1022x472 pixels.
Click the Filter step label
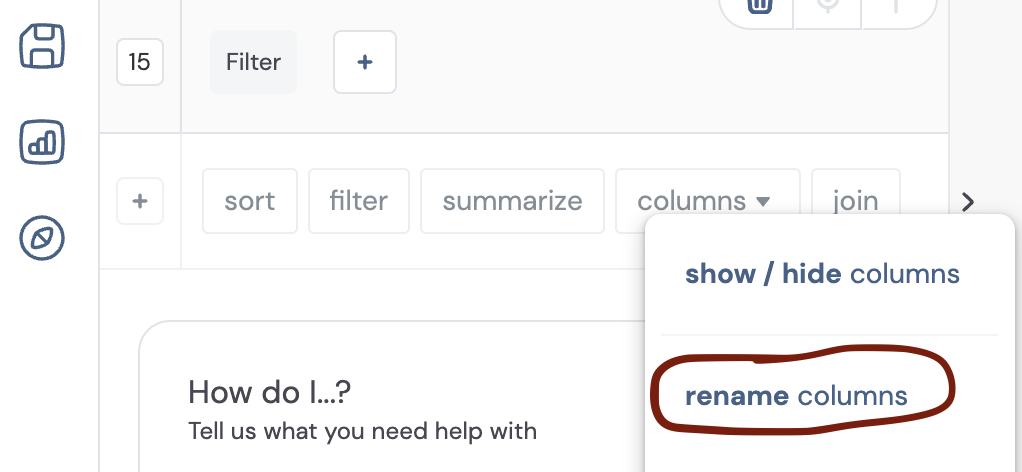[253, 62]
